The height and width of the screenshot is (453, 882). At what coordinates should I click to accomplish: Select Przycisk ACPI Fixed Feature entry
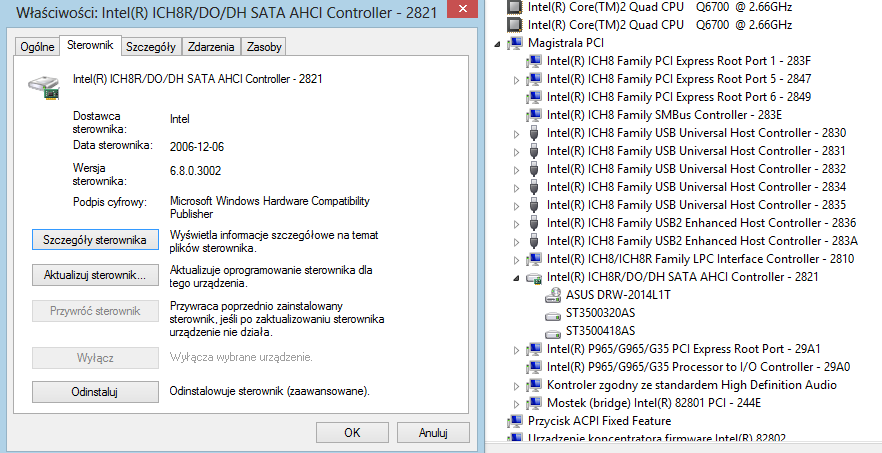(599, 420)
